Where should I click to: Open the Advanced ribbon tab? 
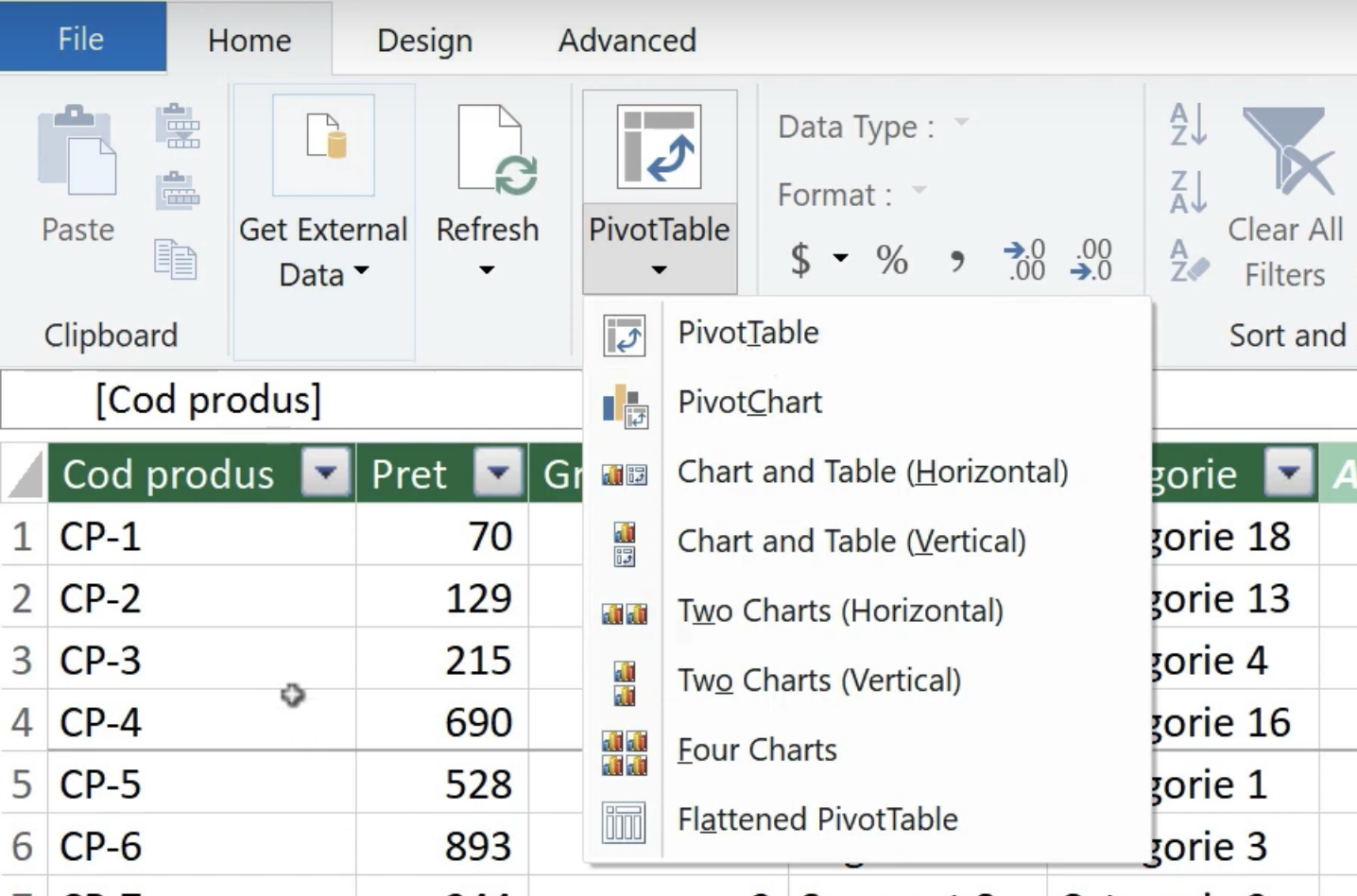[627, 40]
